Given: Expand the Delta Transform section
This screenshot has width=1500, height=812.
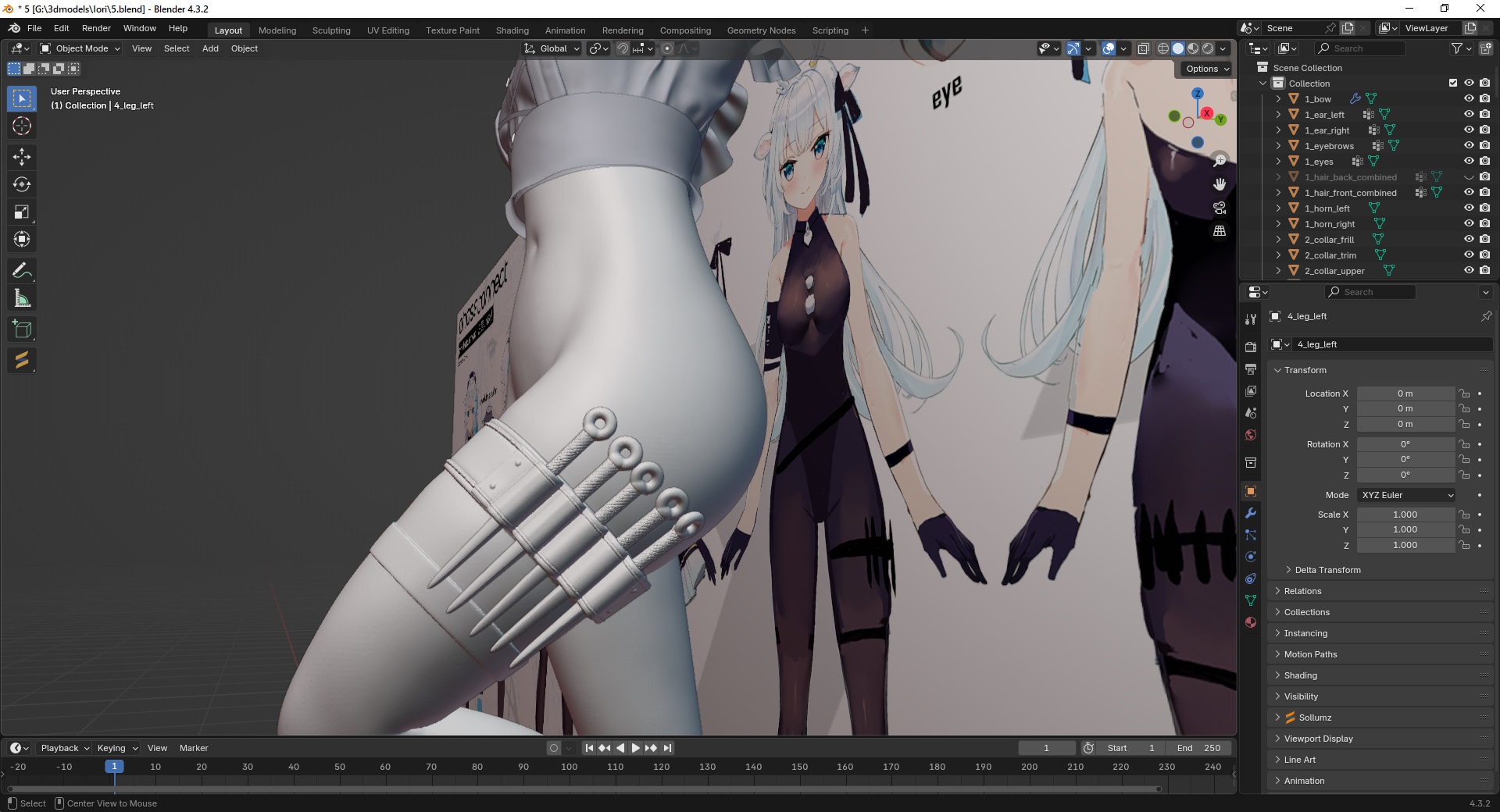Looking at the screenshot, I should (x=1327, y=570).
